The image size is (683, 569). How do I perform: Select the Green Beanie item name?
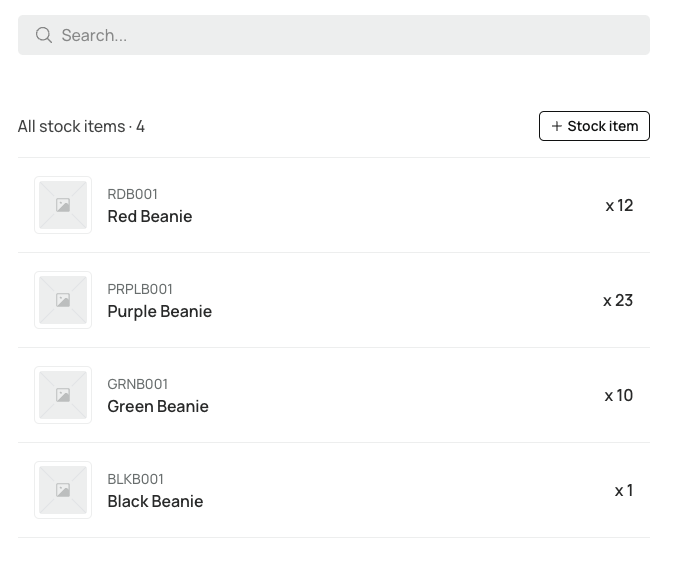[x=158, y=406]
